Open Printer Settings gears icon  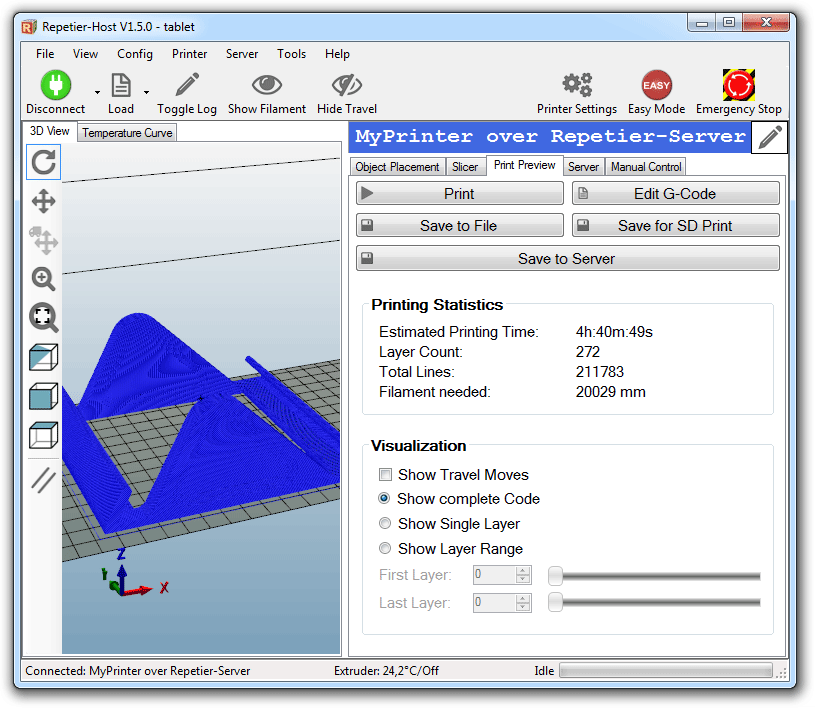[x=577, y=85]
